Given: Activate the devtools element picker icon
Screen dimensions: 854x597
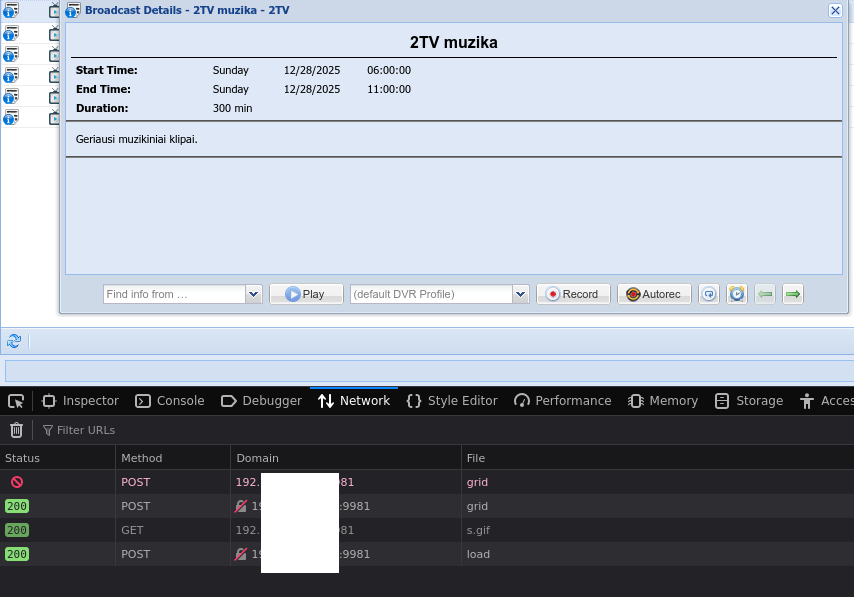Looking at the screenshot, I should coord(16,401).
